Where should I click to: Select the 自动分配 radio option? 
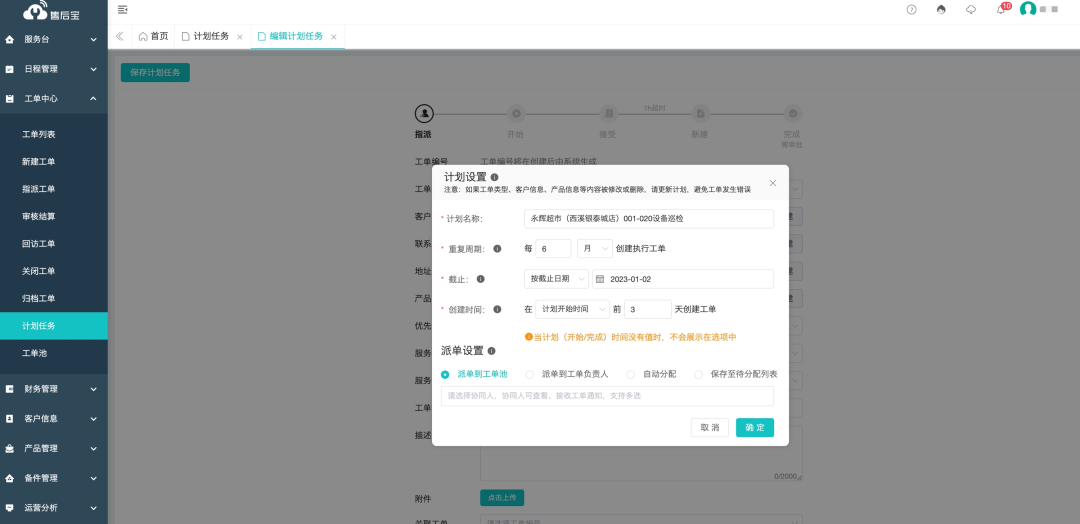click(631, 374)
